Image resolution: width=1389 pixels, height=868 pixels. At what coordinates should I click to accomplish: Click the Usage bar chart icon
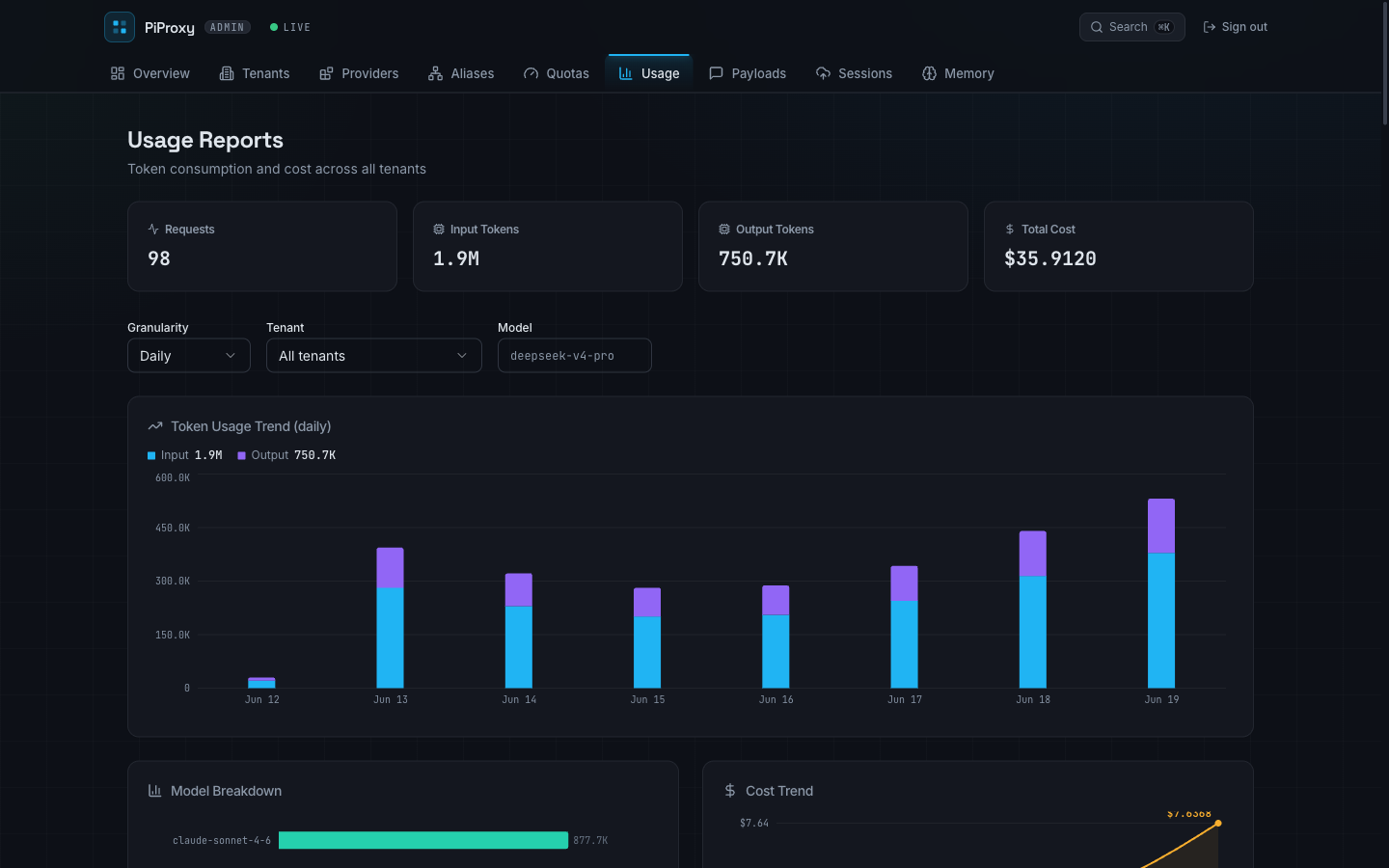tap(626, 73)
